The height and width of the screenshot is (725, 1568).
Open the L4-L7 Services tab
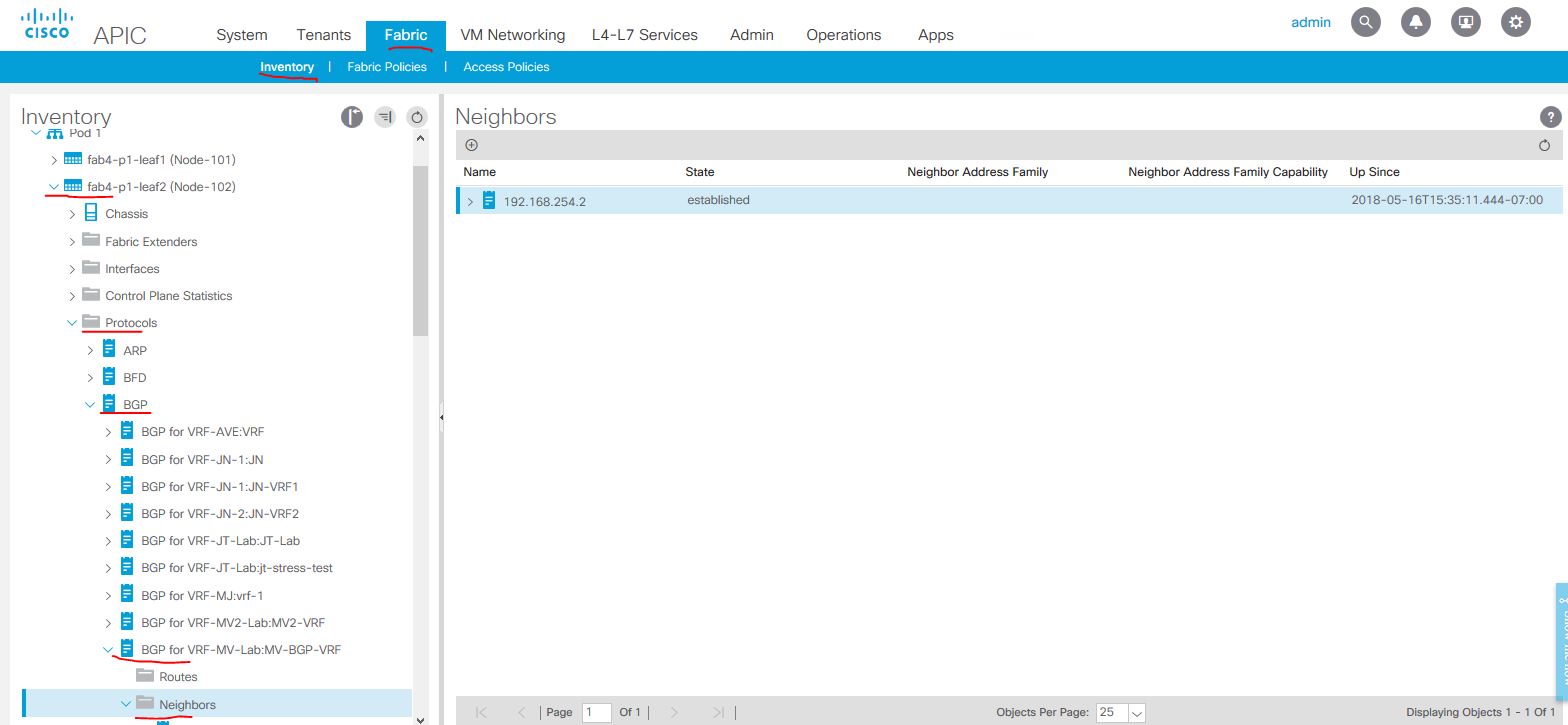click(645, 34)
